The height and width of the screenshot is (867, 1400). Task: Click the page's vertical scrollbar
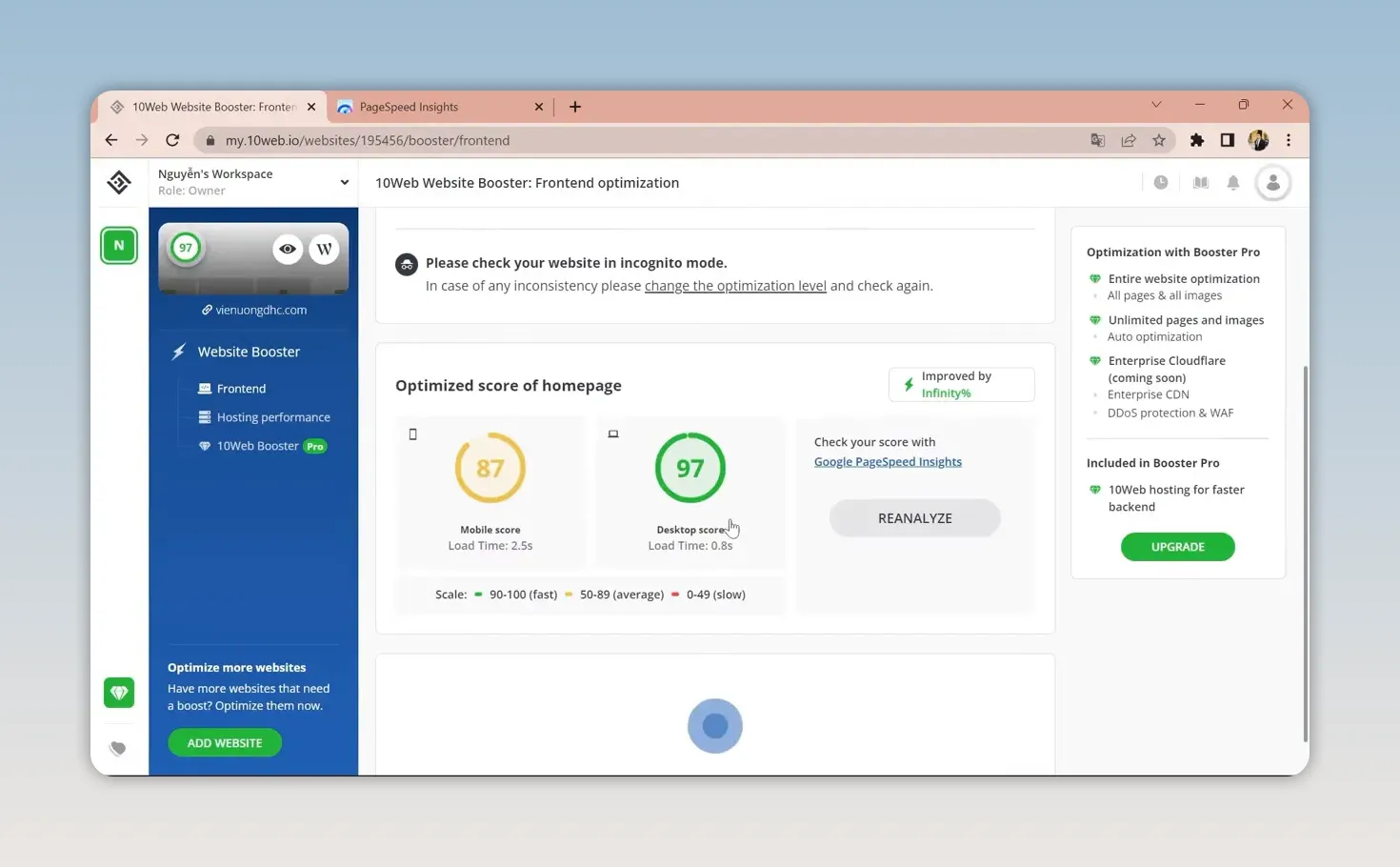tap(1305, 553)
